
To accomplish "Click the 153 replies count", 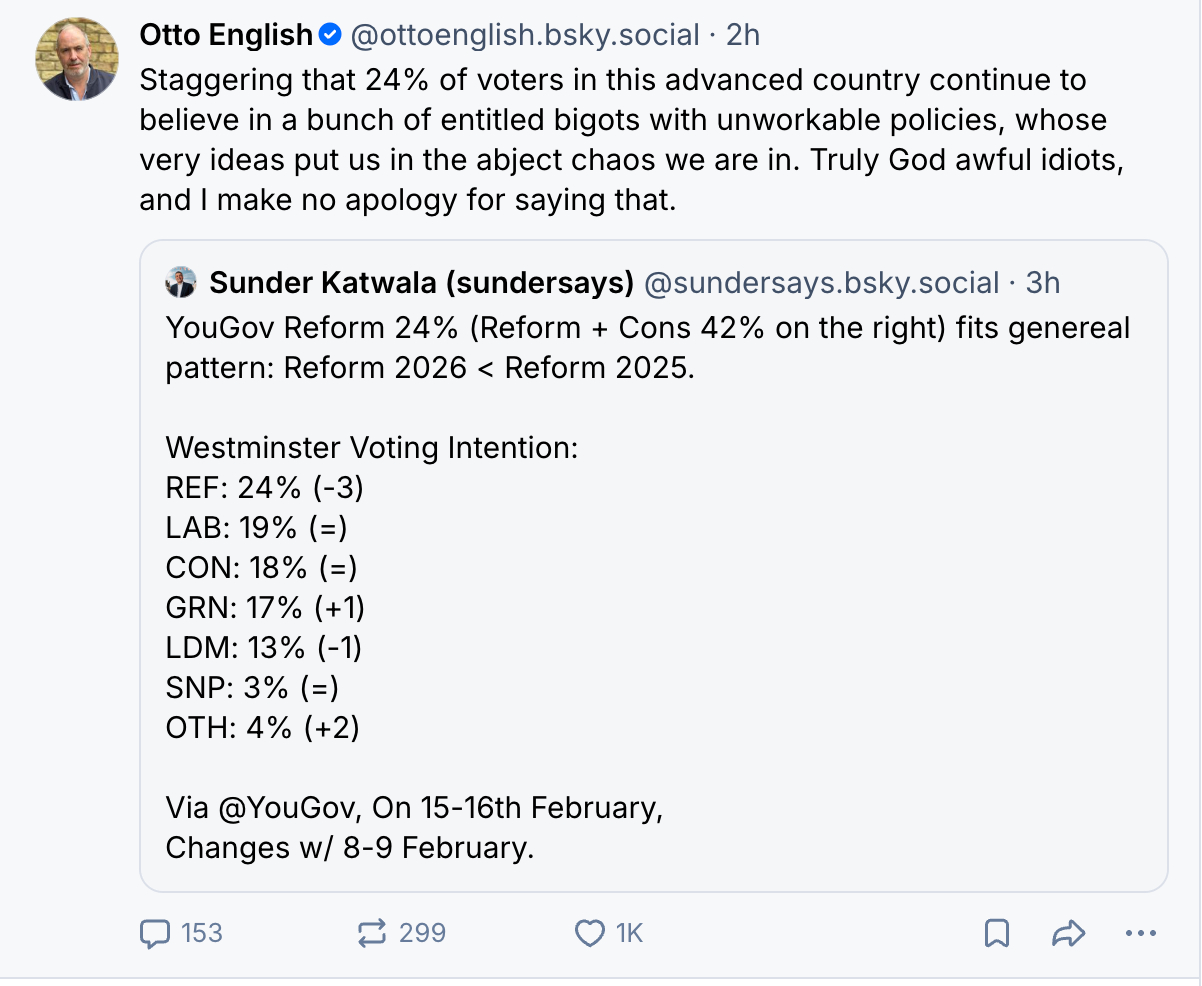I will coord(201,933).
